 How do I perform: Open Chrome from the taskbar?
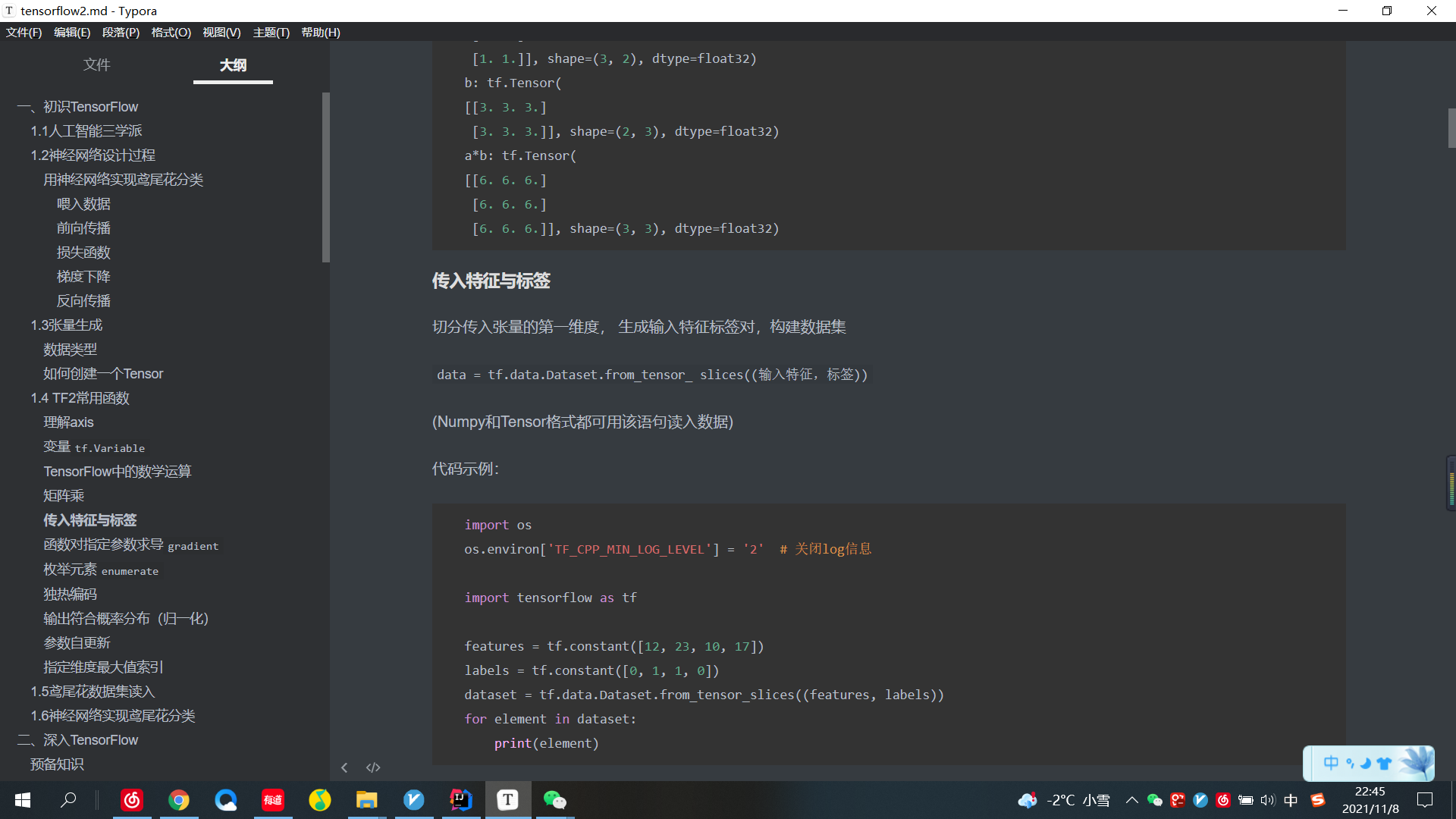pos(179,800)
